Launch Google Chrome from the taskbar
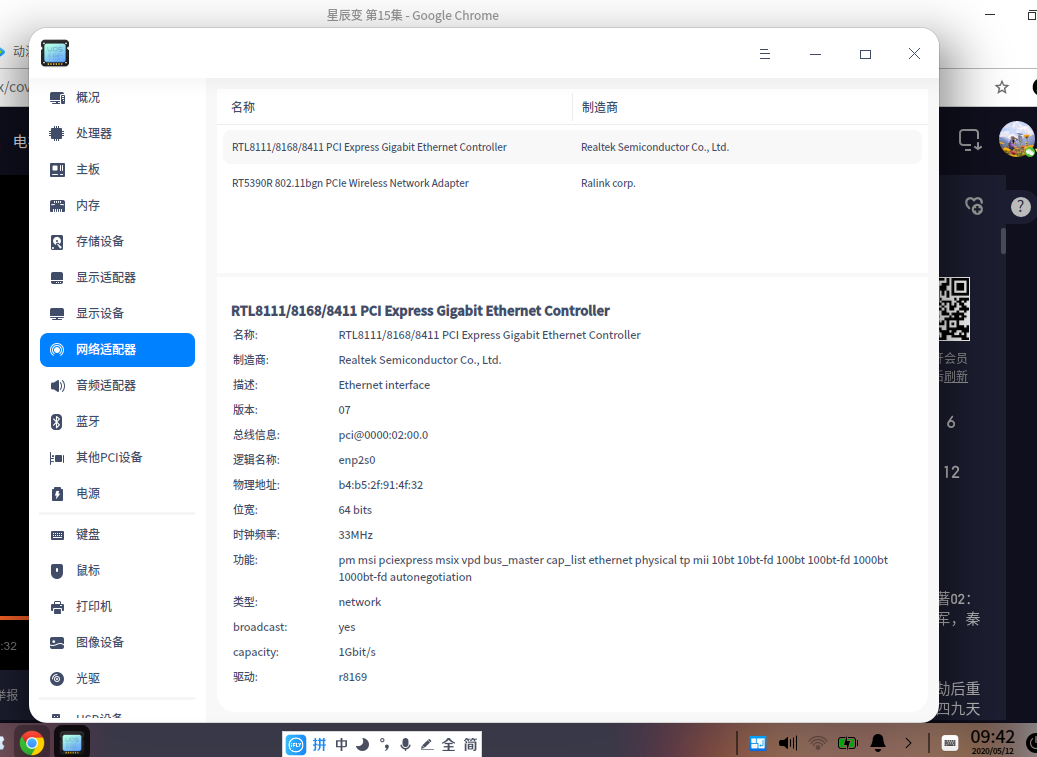1037x757 pixels. click(x=31, y=743)
